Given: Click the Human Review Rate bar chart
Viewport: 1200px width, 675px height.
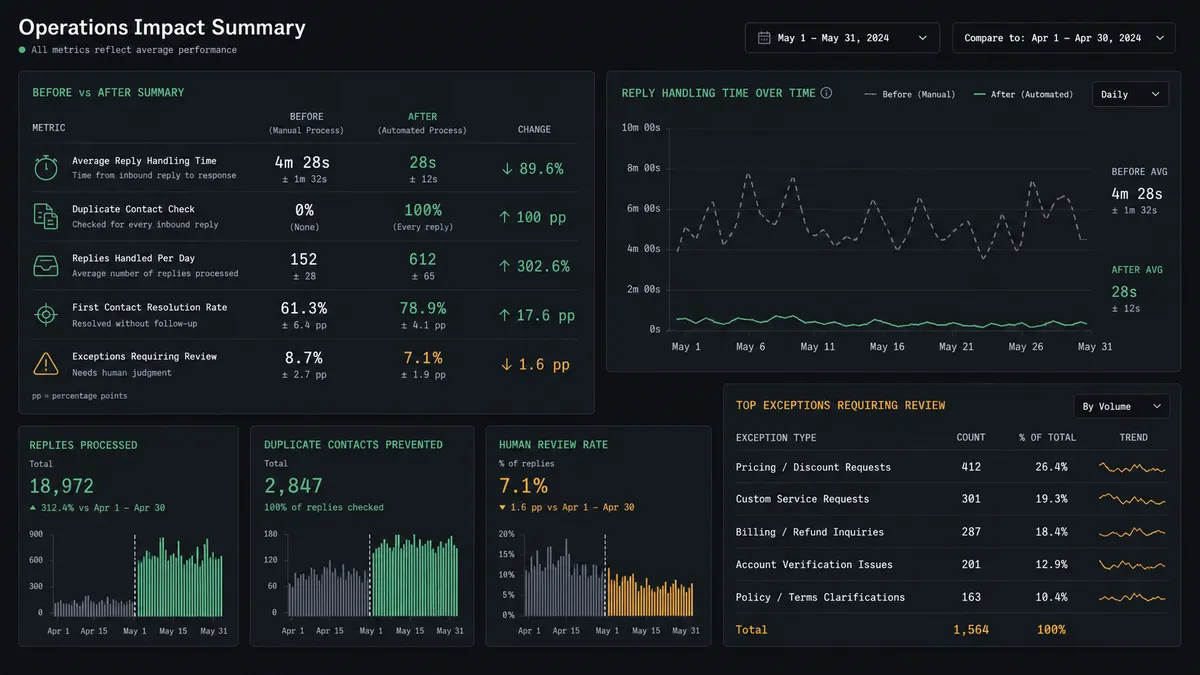Looking at the screenshot, I should pyautogui.click(x=608, y=576).
